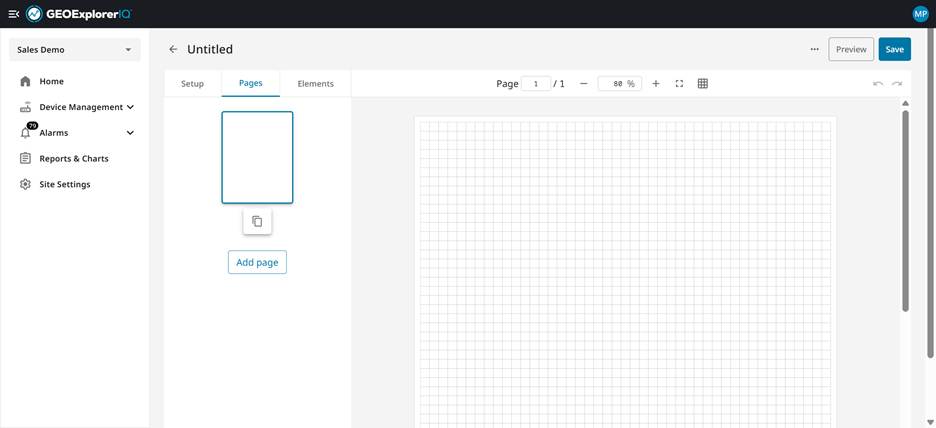Collapse the sidebar with the hamburger icon

coord(14,14)
